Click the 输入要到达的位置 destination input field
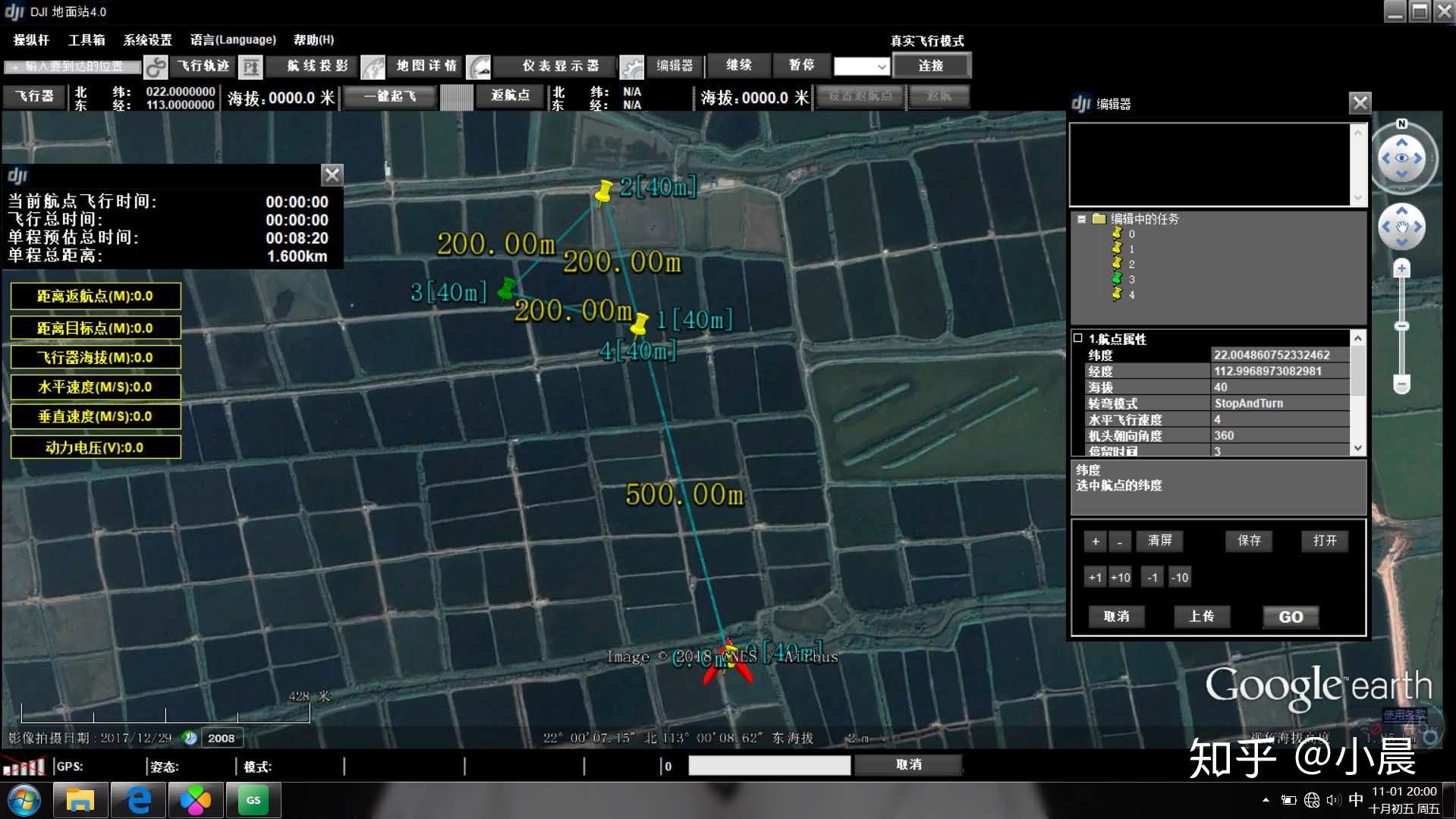1456x819 pixels. pos(74,67)
